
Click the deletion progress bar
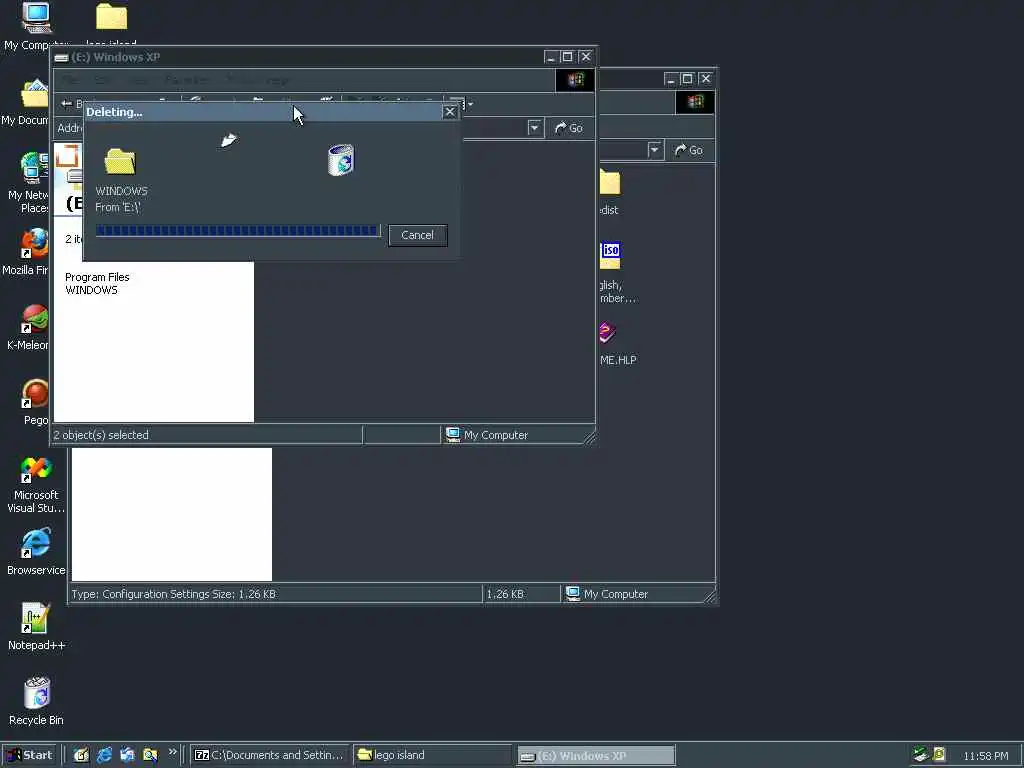point(238,231)
